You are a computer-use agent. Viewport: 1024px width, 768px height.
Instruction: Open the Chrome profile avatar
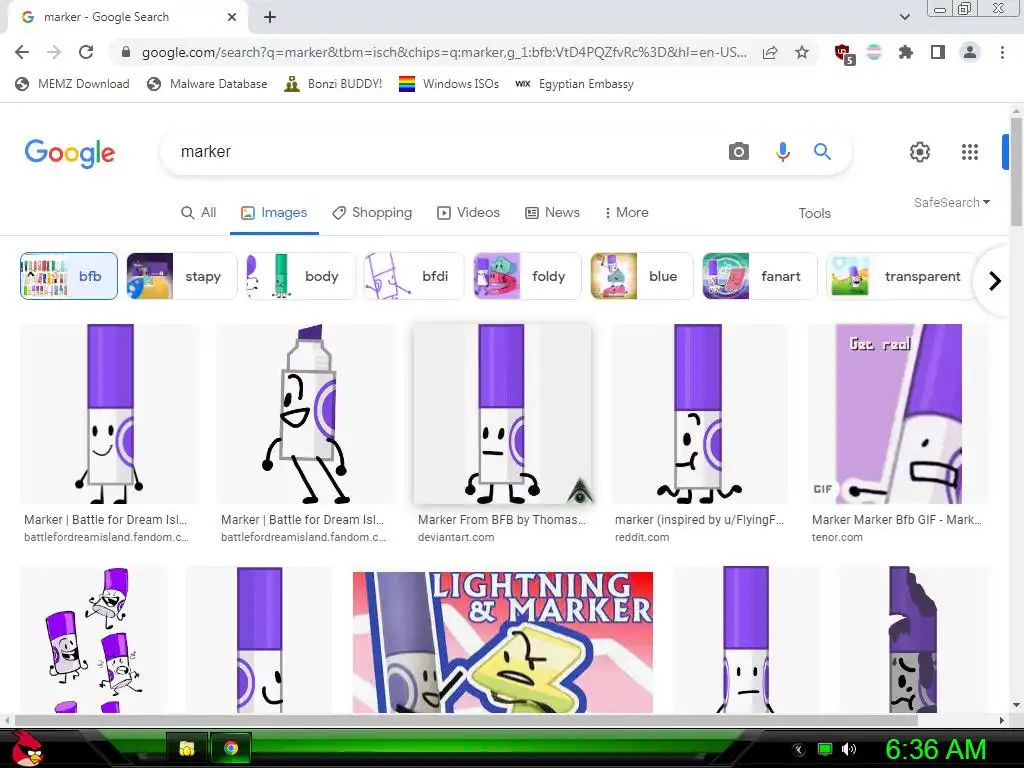click(970, 52)
